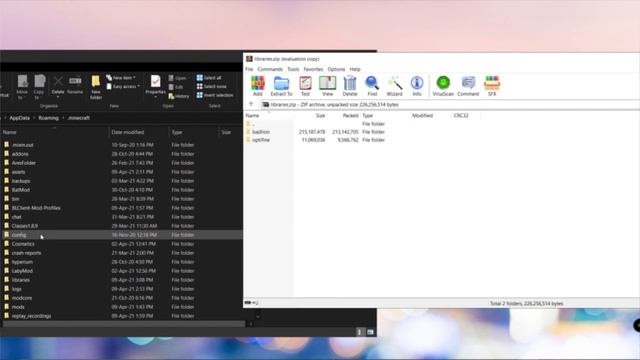Screen dimensions: 640x360
Task: Click the WinRAR archive path address field
Action: tap(450, 104)
